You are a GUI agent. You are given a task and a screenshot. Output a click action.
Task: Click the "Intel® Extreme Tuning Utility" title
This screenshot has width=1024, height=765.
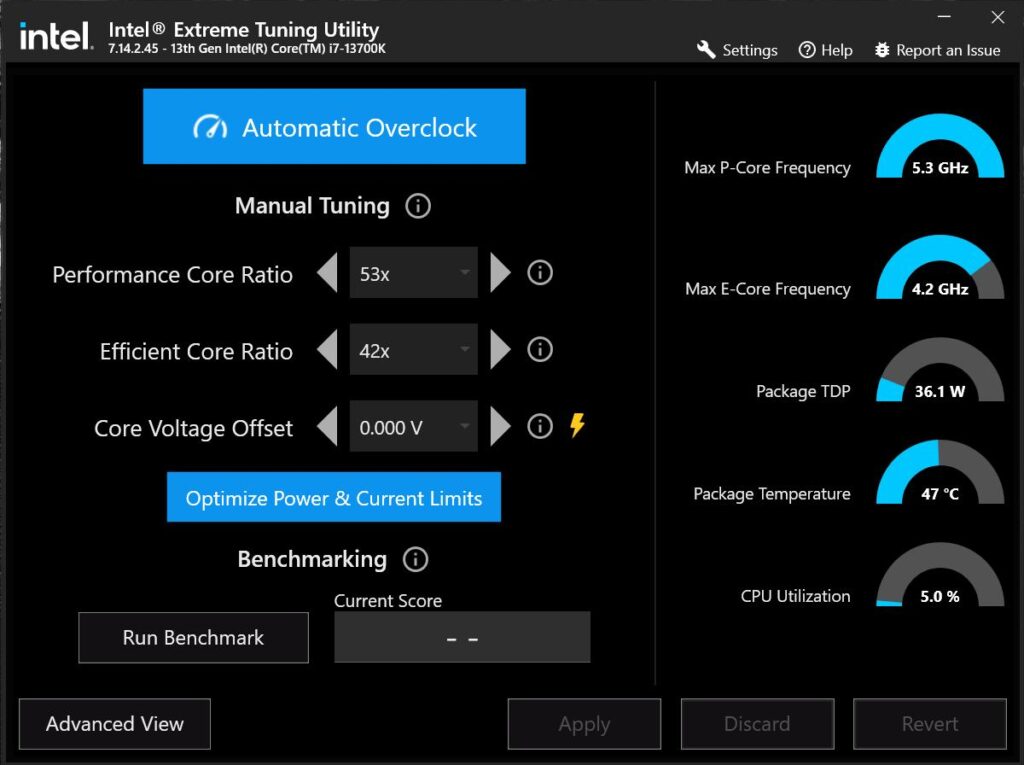[244, 29]
